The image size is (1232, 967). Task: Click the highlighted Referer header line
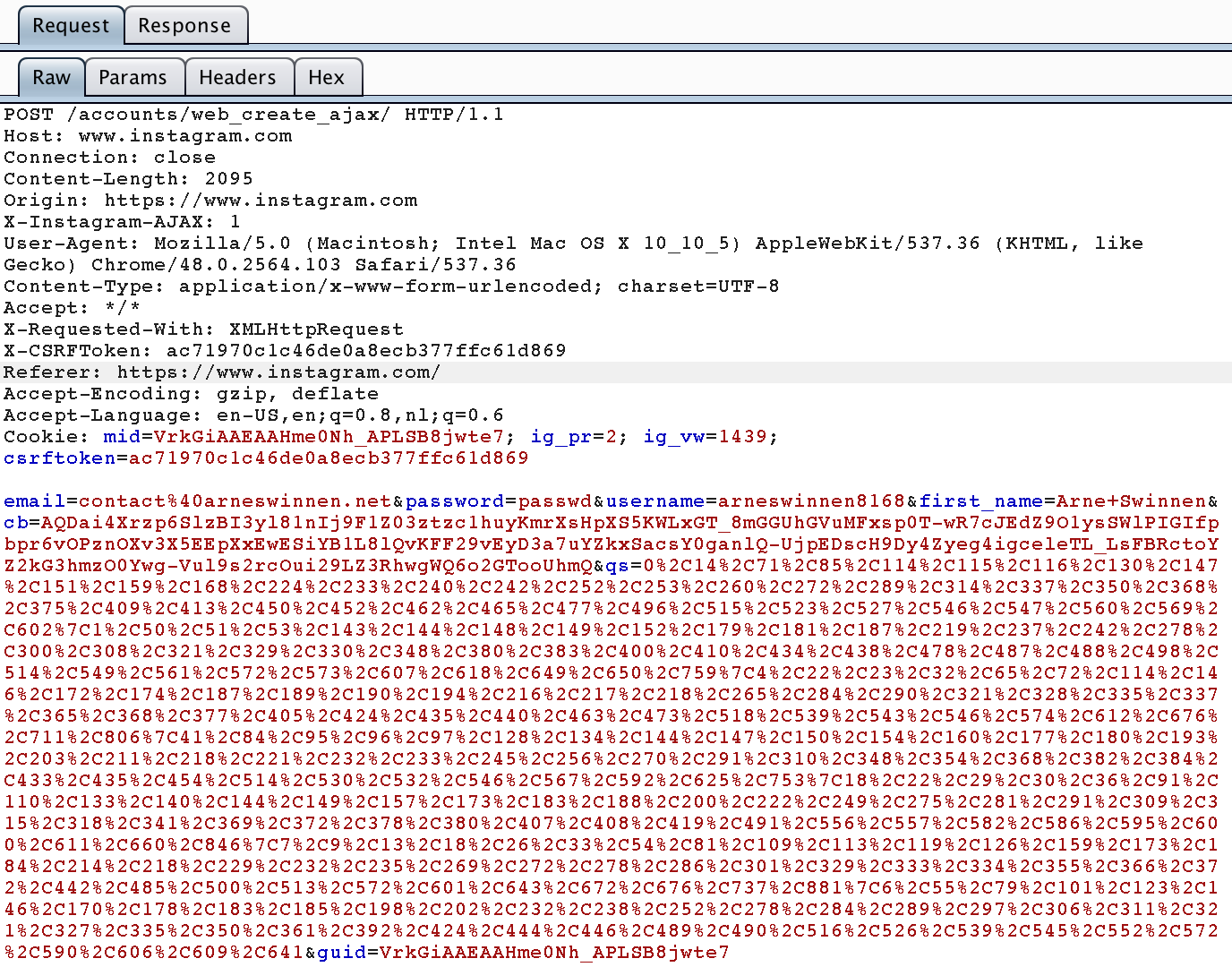click(222, 372)
